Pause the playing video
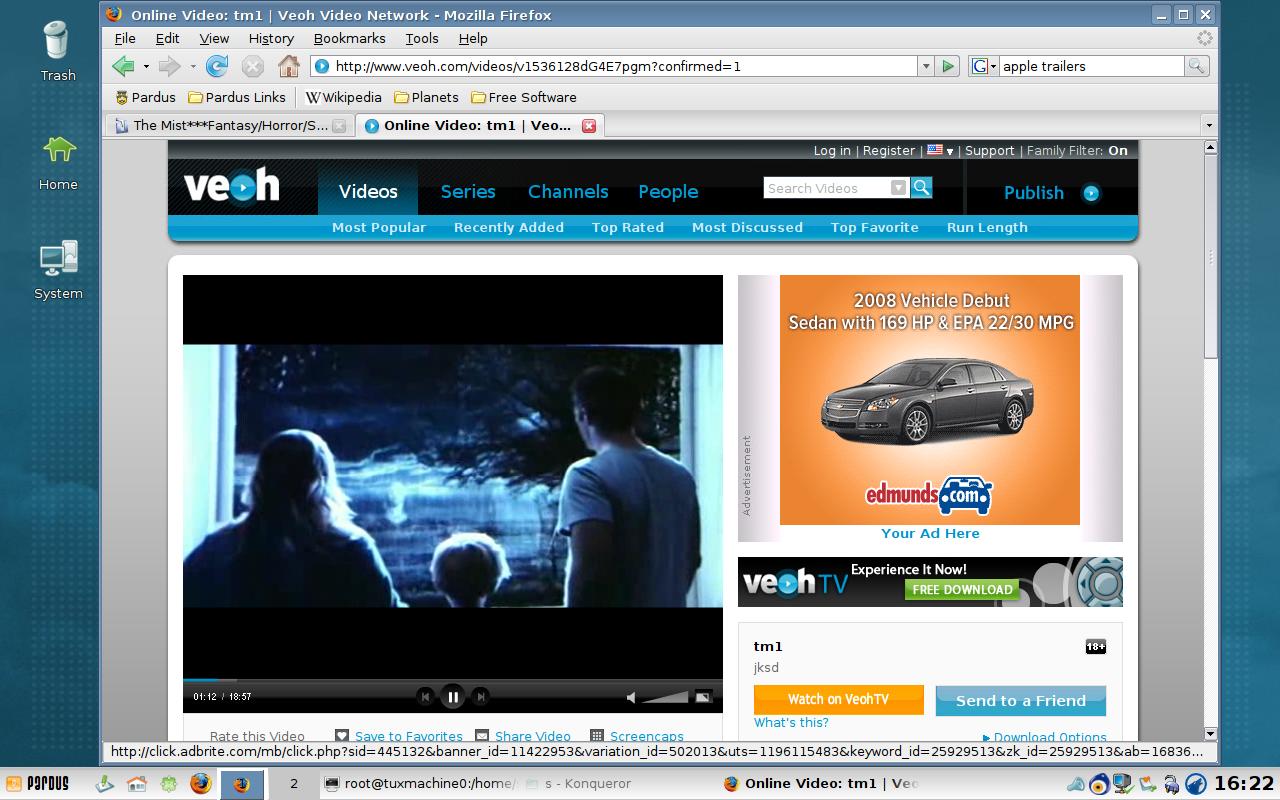The height and width of the screenshot is (800, 1280). 453,697
